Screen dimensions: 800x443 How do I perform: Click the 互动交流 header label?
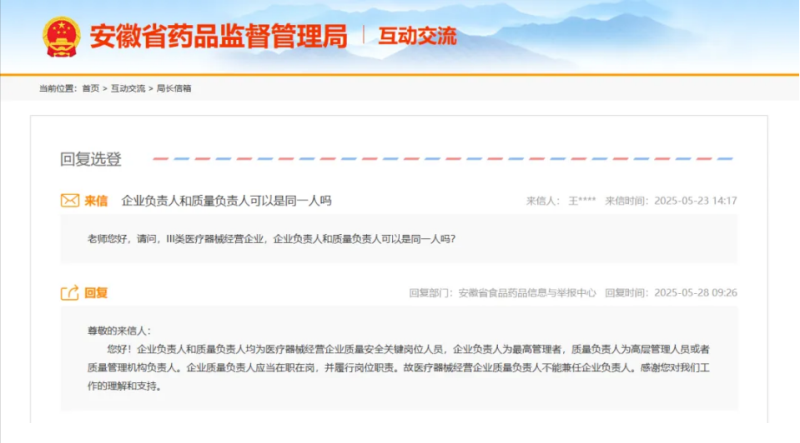click(417, 37)
